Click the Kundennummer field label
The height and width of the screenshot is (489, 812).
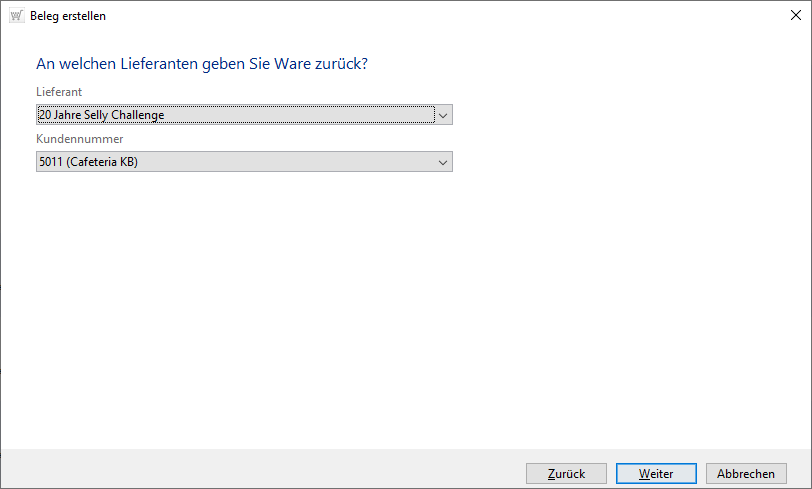79,139
